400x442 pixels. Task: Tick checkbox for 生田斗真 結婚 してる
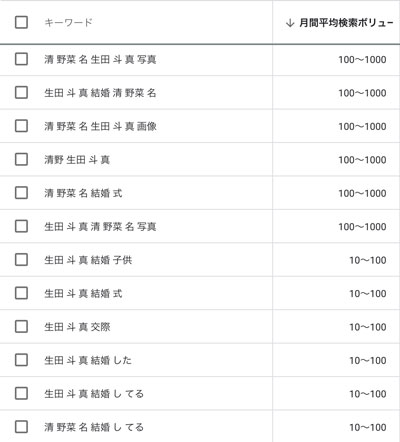click(21, 394)
